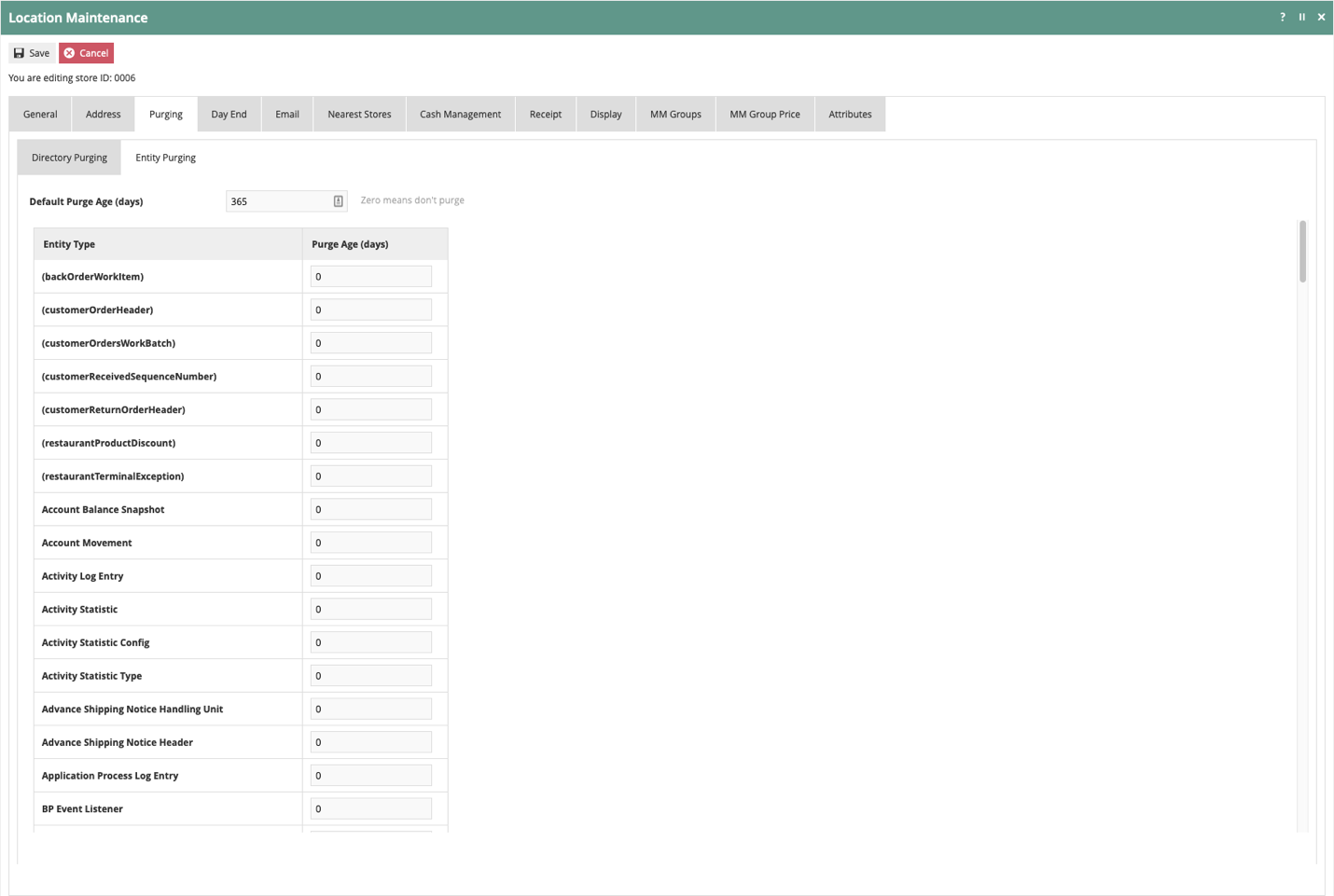
Task: Focus purge age for (customerReceivedSequenceNumber)
Action: click(371, 376)
